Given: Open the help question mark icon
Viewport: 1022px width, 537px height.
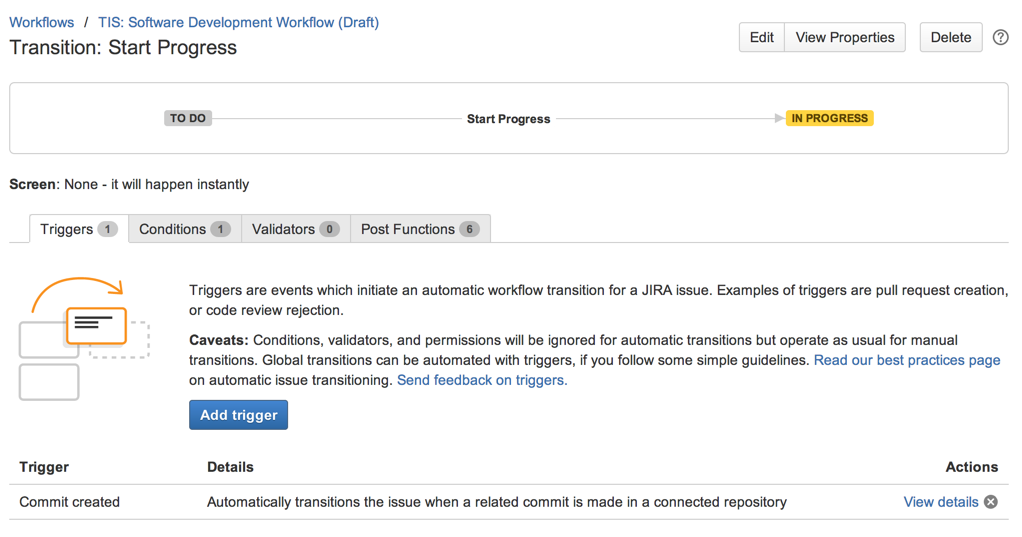Looking at the screenshot, I should [x=1000, y=38].
